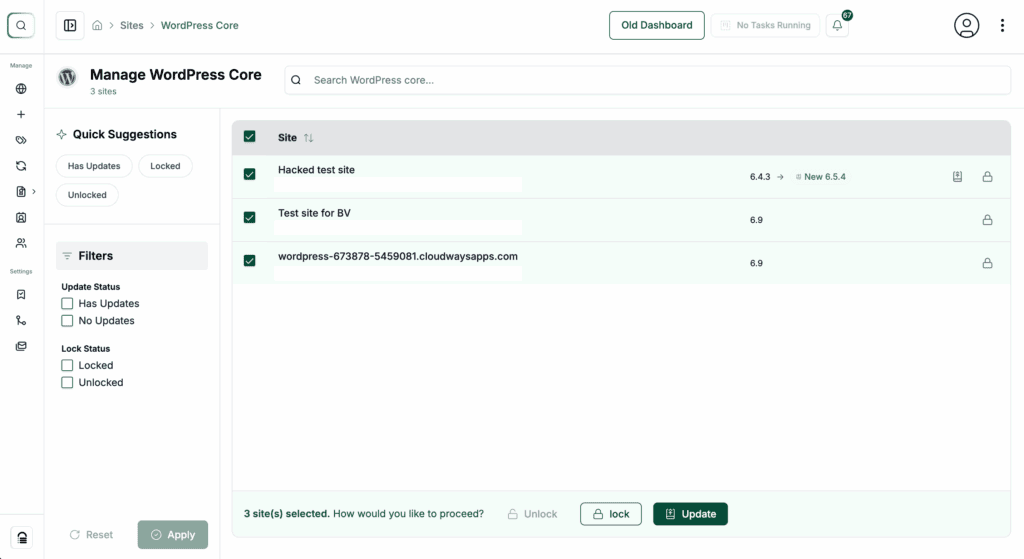Go to home via breadcrumb house icon
1024x559 pixels.
[97, 25]
